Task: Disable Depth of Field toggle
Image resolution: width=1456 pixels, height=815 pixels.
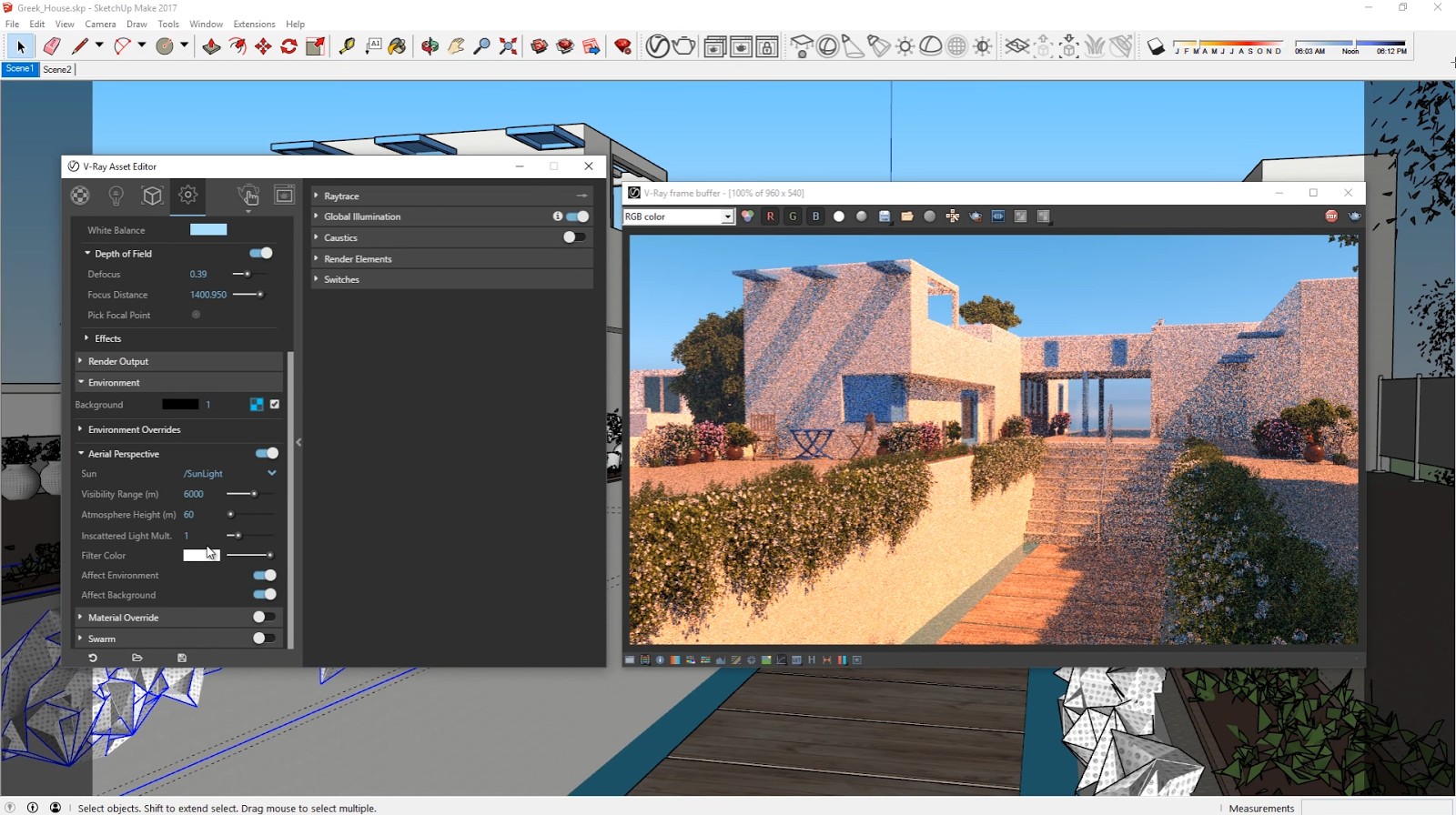Action: pyautogui.click(x=260, y=254)
